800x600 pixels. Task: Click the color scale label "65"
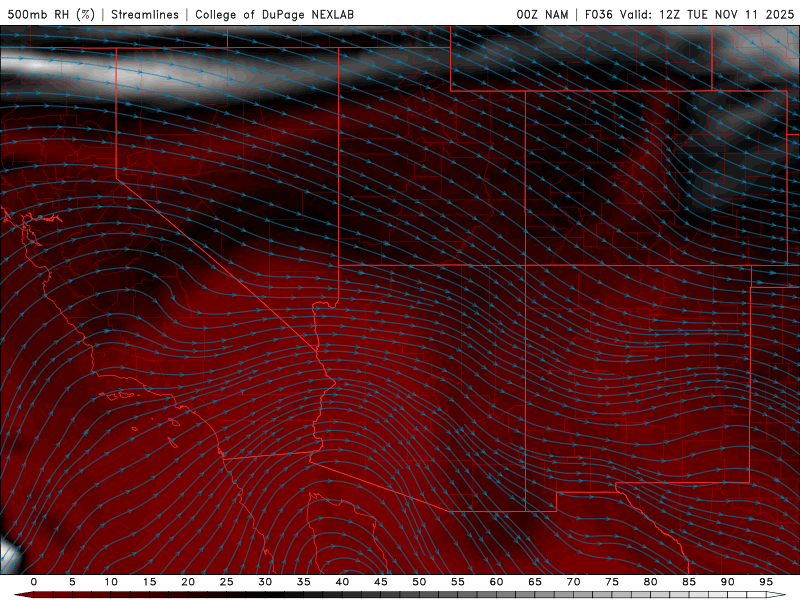click(x=535, y=582)
